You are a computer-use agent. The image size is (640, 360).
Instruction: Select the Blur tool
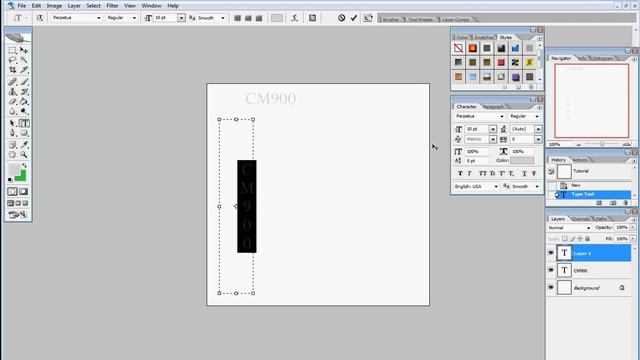click(x=12, y=111)
